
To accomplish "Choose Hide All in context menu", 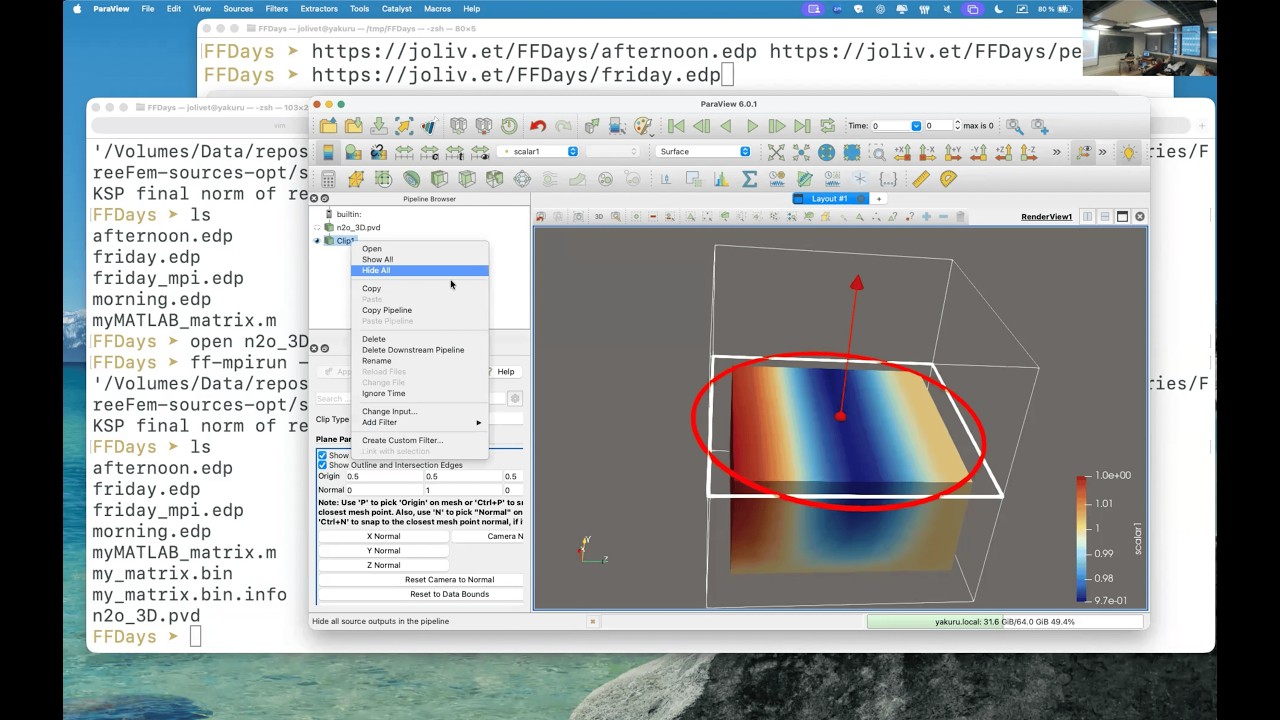I will click(x=420, y=270).
